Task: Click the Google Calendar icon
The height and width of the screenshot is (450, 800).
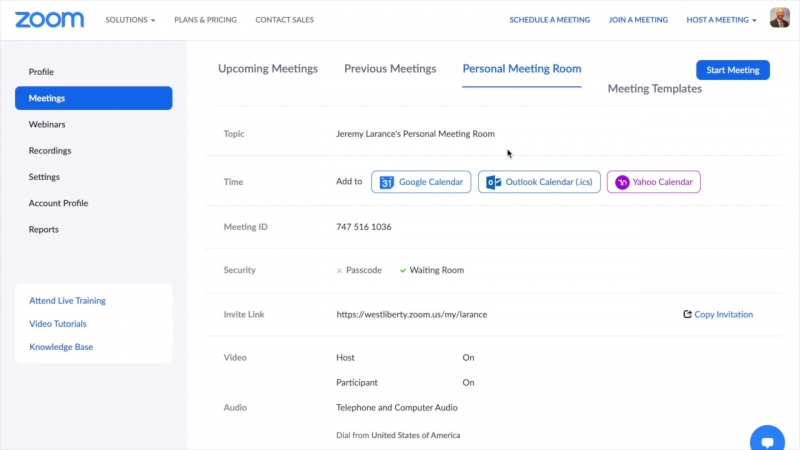Action: (x=387, y=182)
